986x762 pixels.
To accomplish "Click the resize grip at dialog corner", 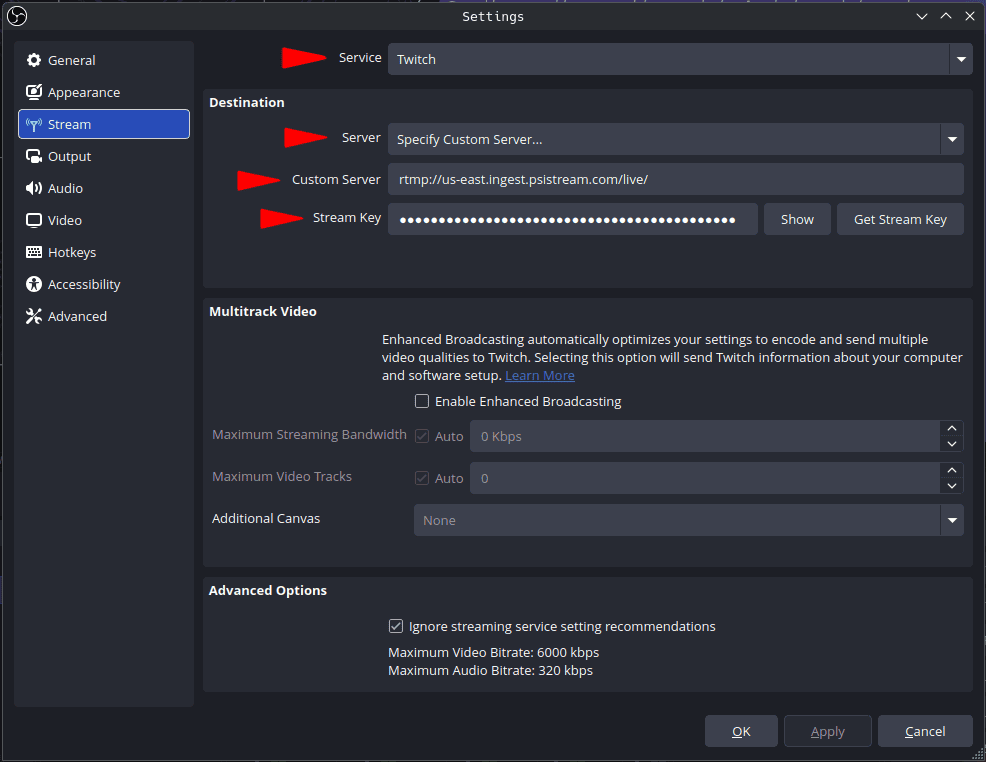I will (x=978, y=754).
